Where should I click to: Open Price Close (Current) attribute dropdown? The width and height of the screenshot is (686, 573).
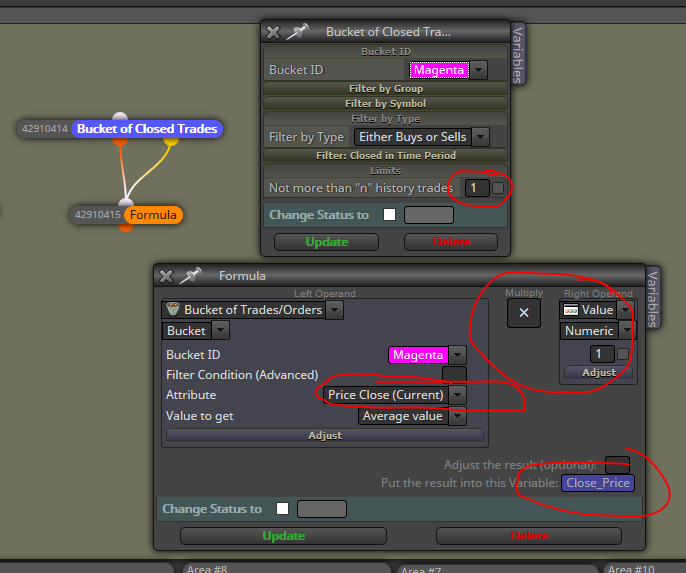458,395
